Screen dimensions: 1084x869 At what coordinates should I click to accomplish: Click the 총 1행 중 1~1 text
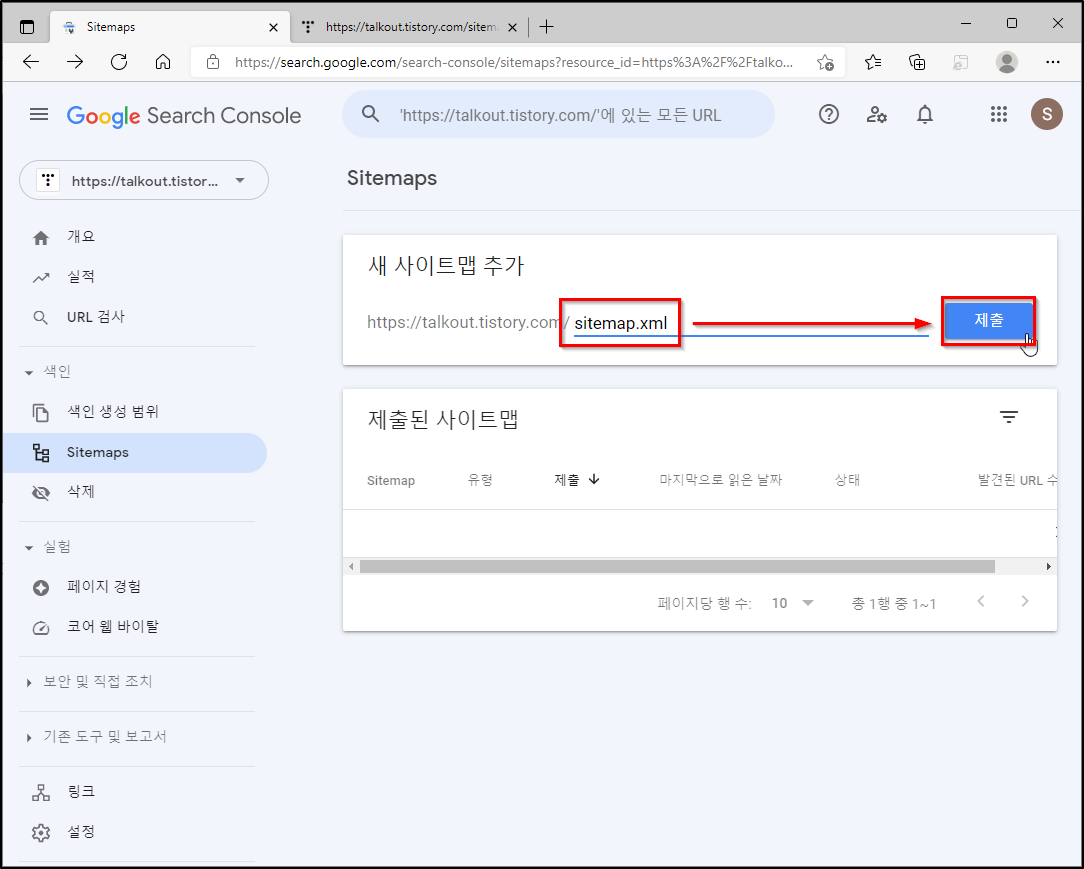893,604
